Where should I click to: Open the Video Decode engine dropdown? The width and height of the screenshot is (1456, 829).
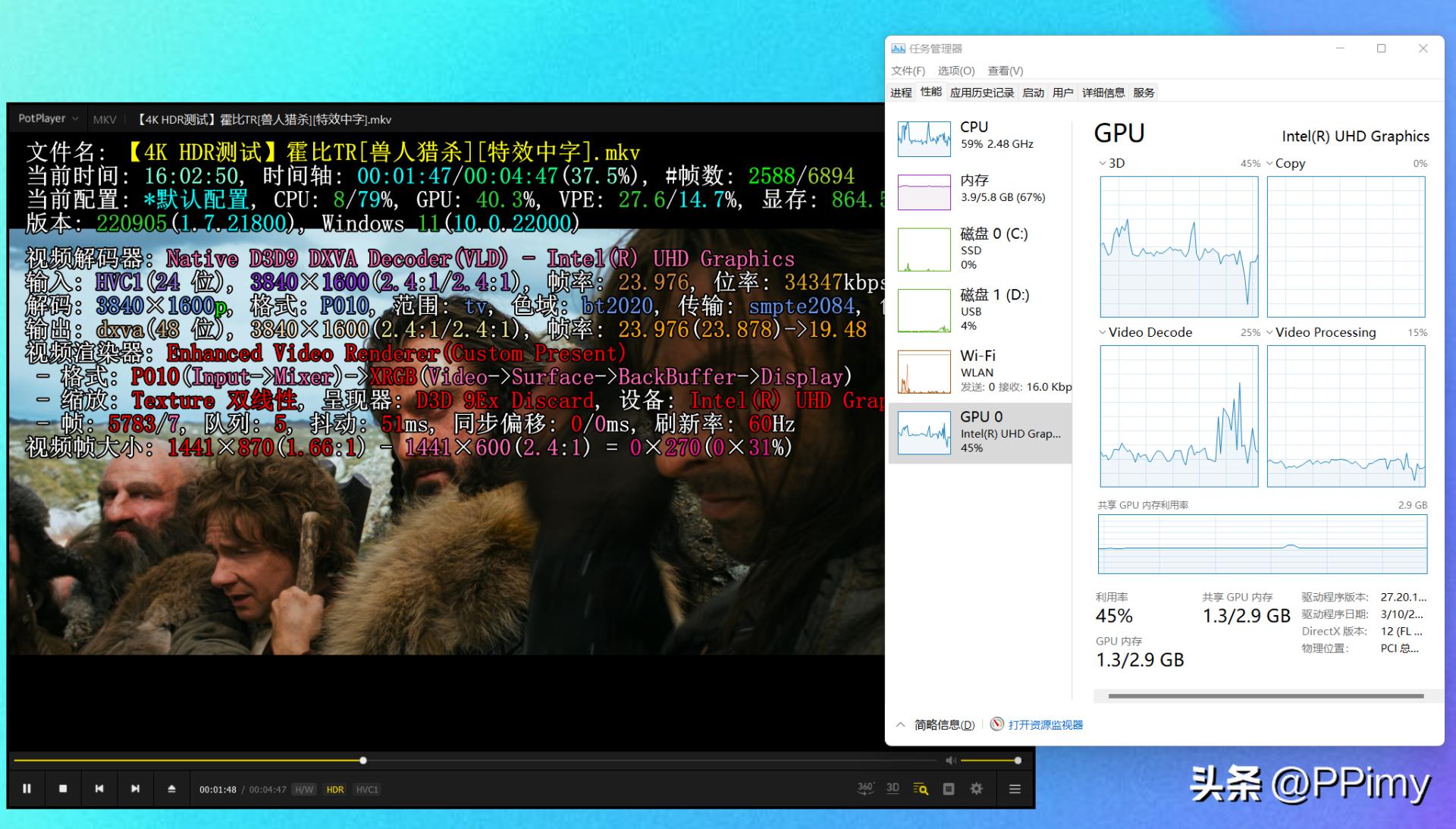(1103, 332)
